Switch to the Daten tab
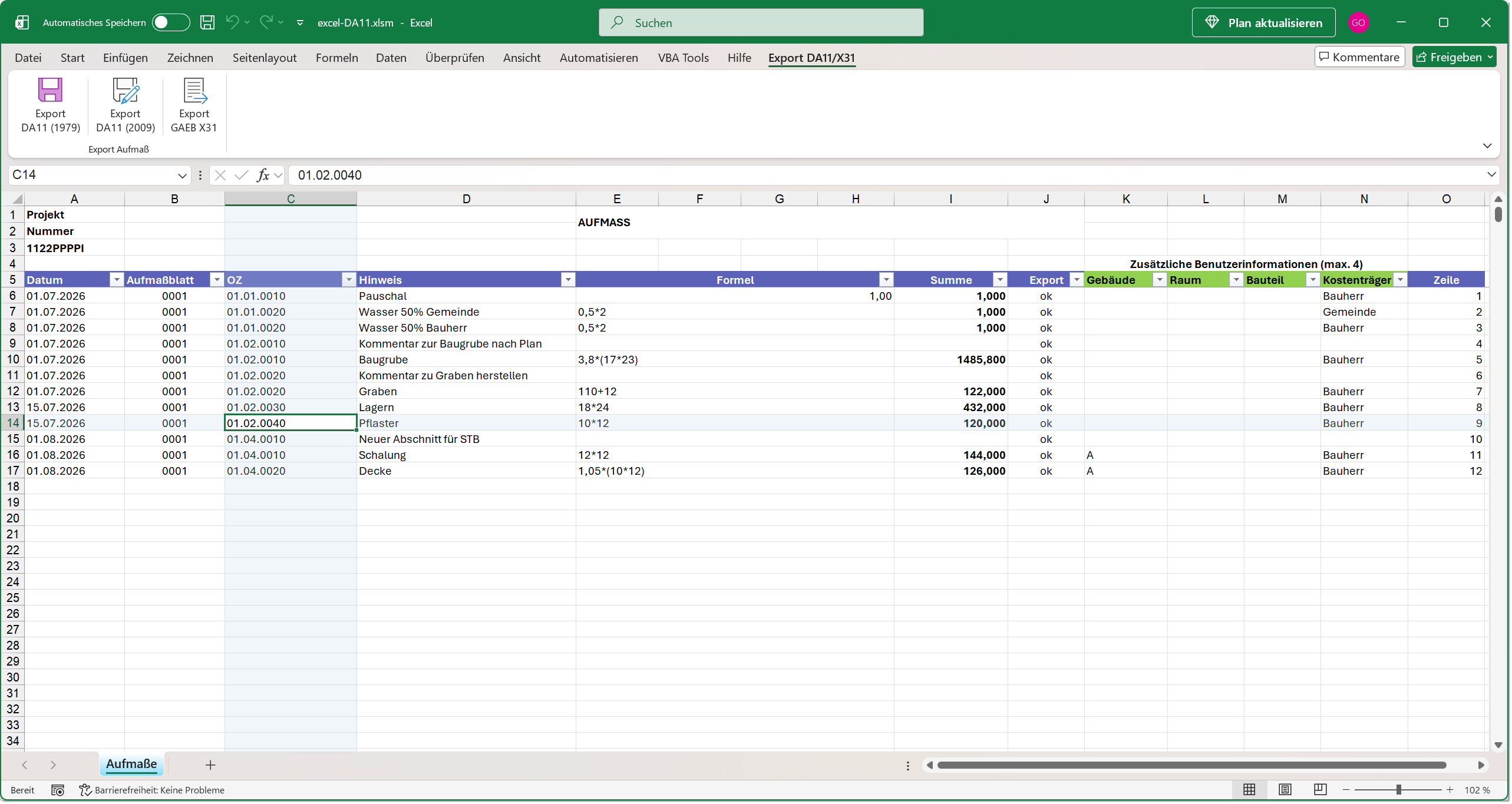The width and height of the screenshot is (1512, 804). pos(391,58)
